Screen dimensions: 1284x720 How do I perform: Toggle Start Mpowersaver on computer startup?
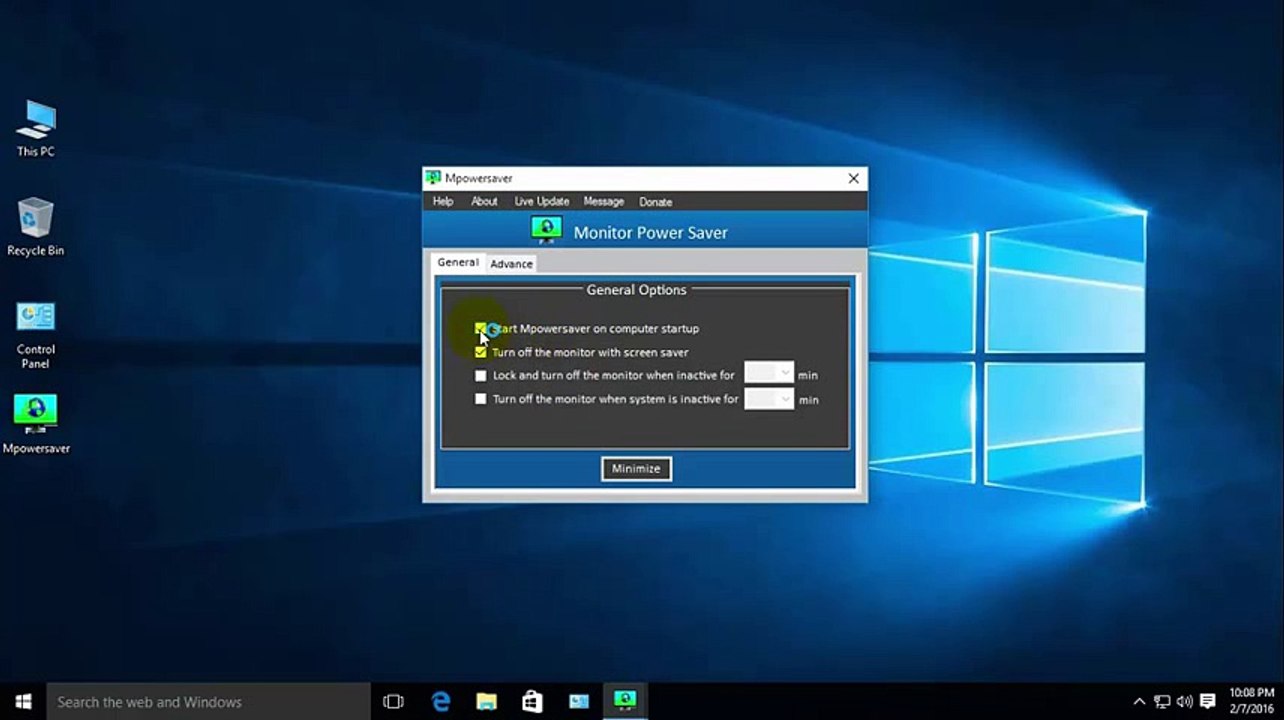(481, 328)
